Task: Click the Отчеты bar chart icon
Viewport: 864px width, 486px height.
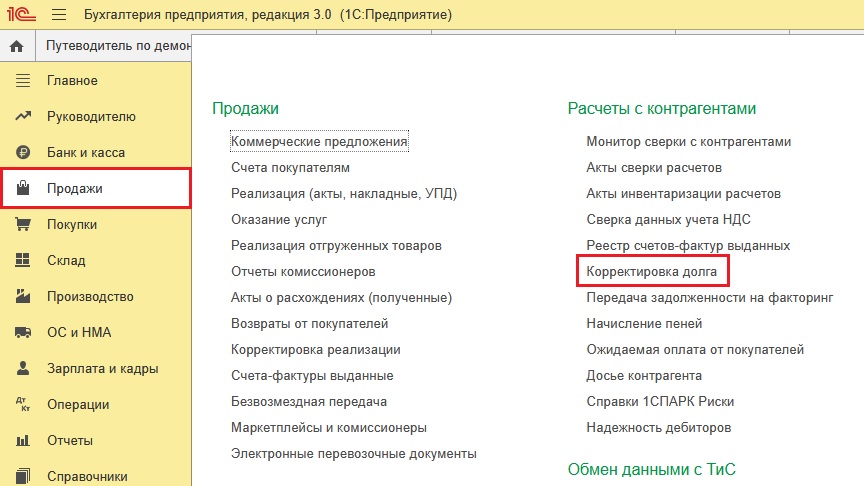Action: pyautogui.click(x=23, y=440)
